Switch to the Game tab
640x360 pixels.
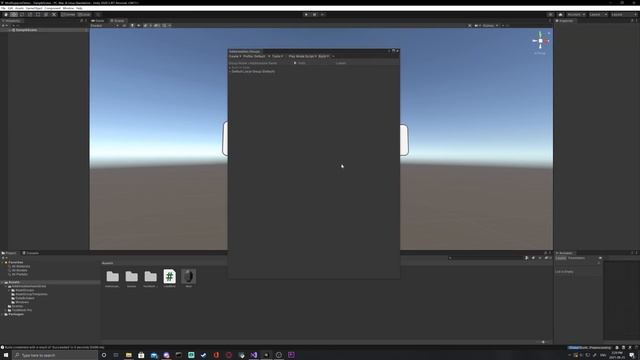pyautogui.click(x=98, y=20)
